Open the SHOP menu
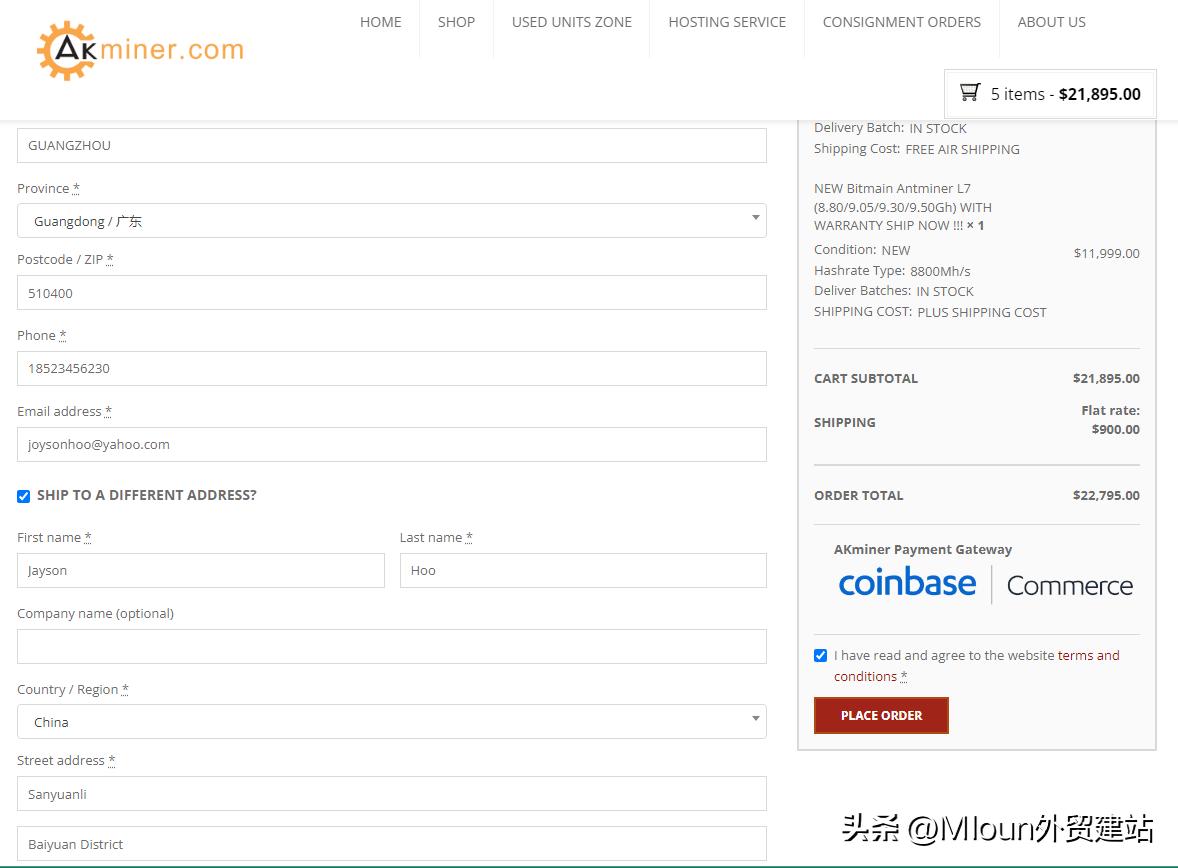Viewport: 1178px width, 868px height. click(456, 21)
